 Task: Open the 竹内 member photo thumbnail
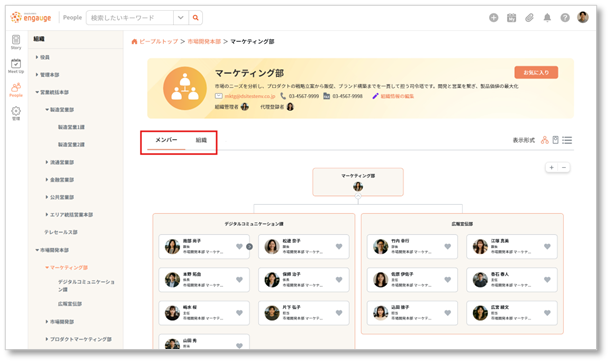380,246
